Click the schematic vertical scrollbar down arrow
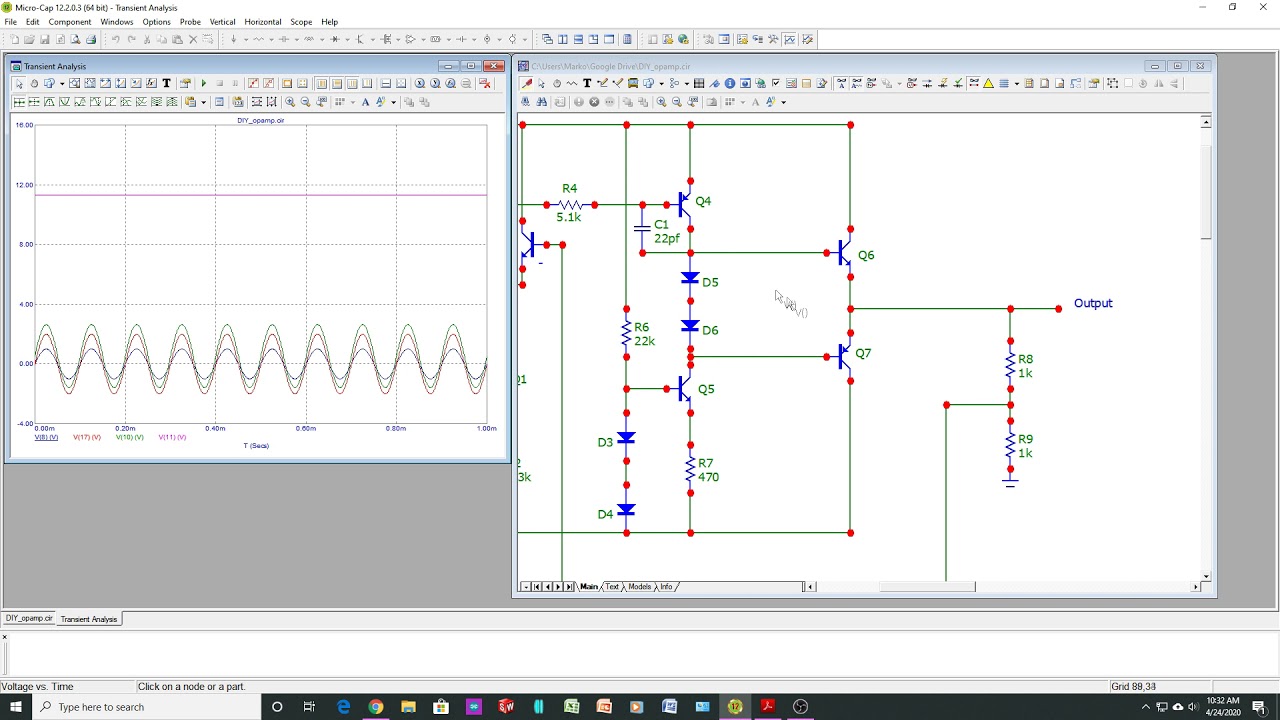Image resolution: width=1280 pixels, height=720 pixels. [1206, 576]
